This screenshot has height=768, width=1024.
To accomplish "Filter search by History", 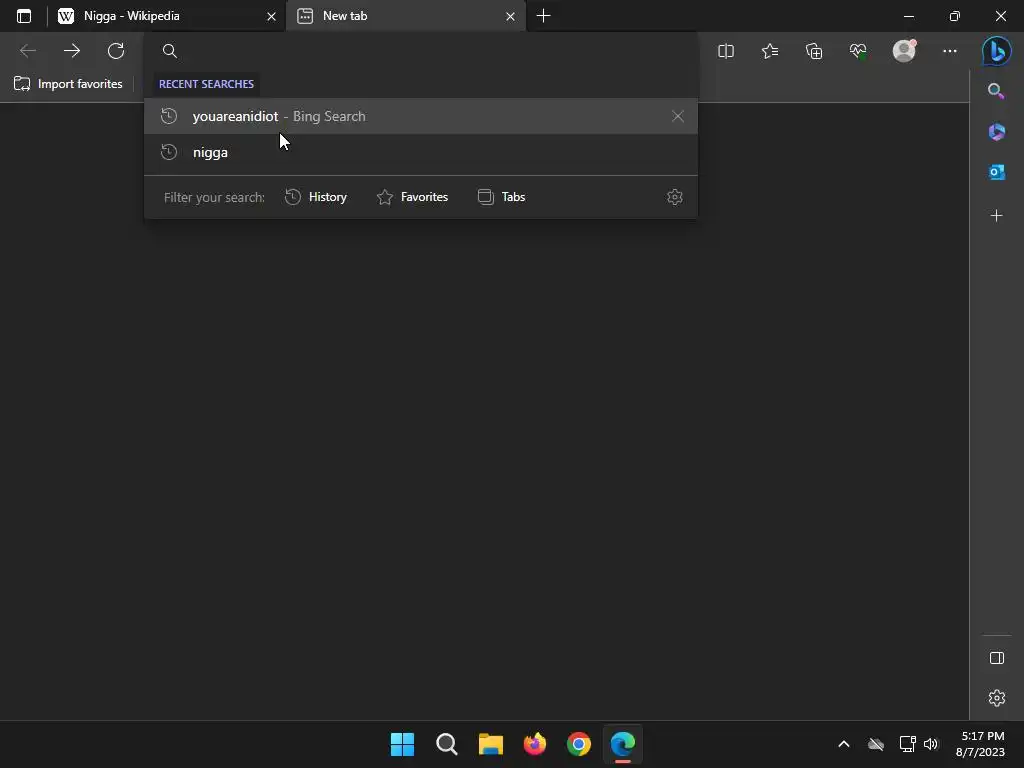I will tap(316, 197).
